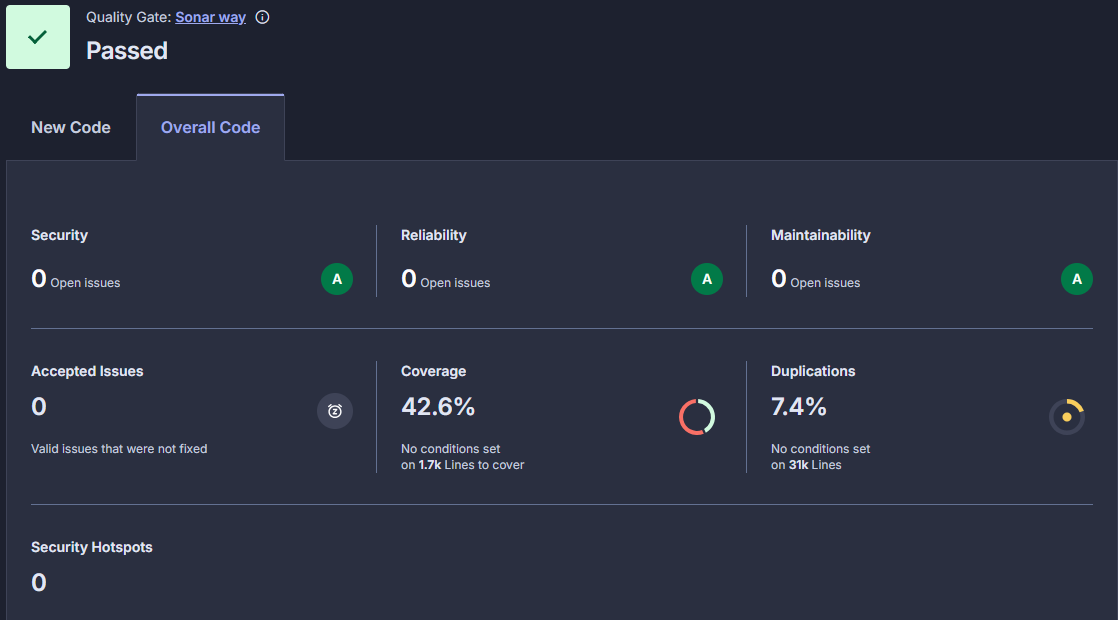Screen dimensions: 1118x620
Task: Click the Coverage heading
Action: tap(434, 371)
